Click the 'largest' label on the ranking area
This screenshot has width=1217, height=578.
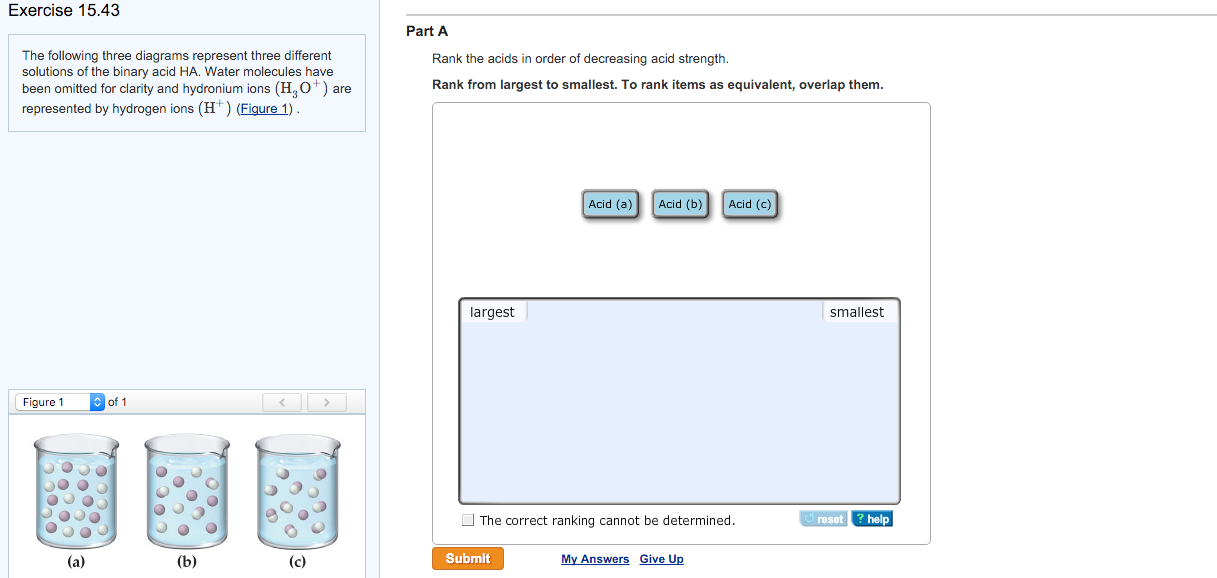[x=492, y=311]
